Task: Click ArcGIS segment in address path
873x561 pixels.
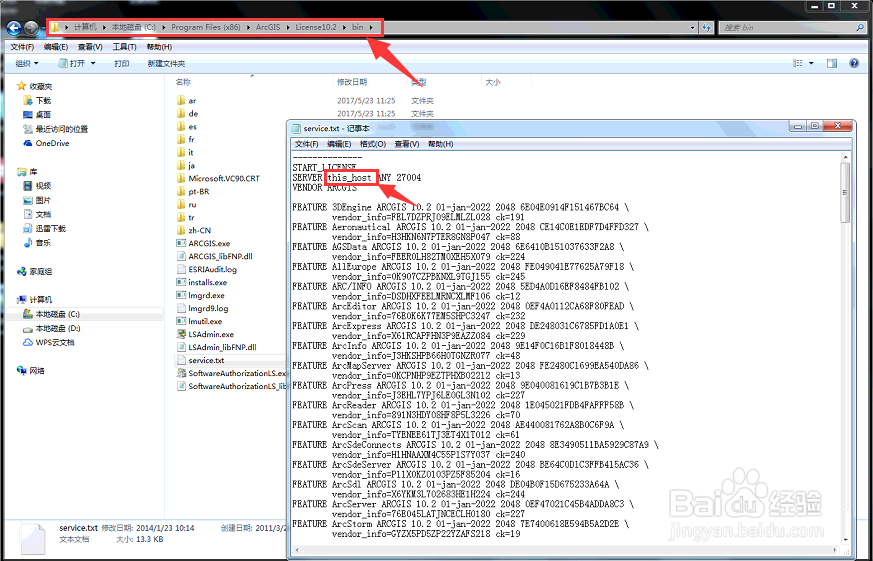Action: click(x=268, y=27)
